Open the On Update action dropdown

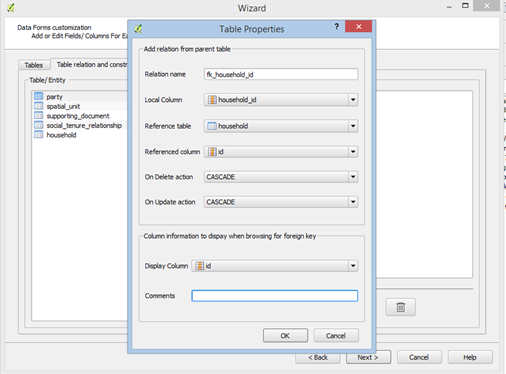(x=353, y=202)
